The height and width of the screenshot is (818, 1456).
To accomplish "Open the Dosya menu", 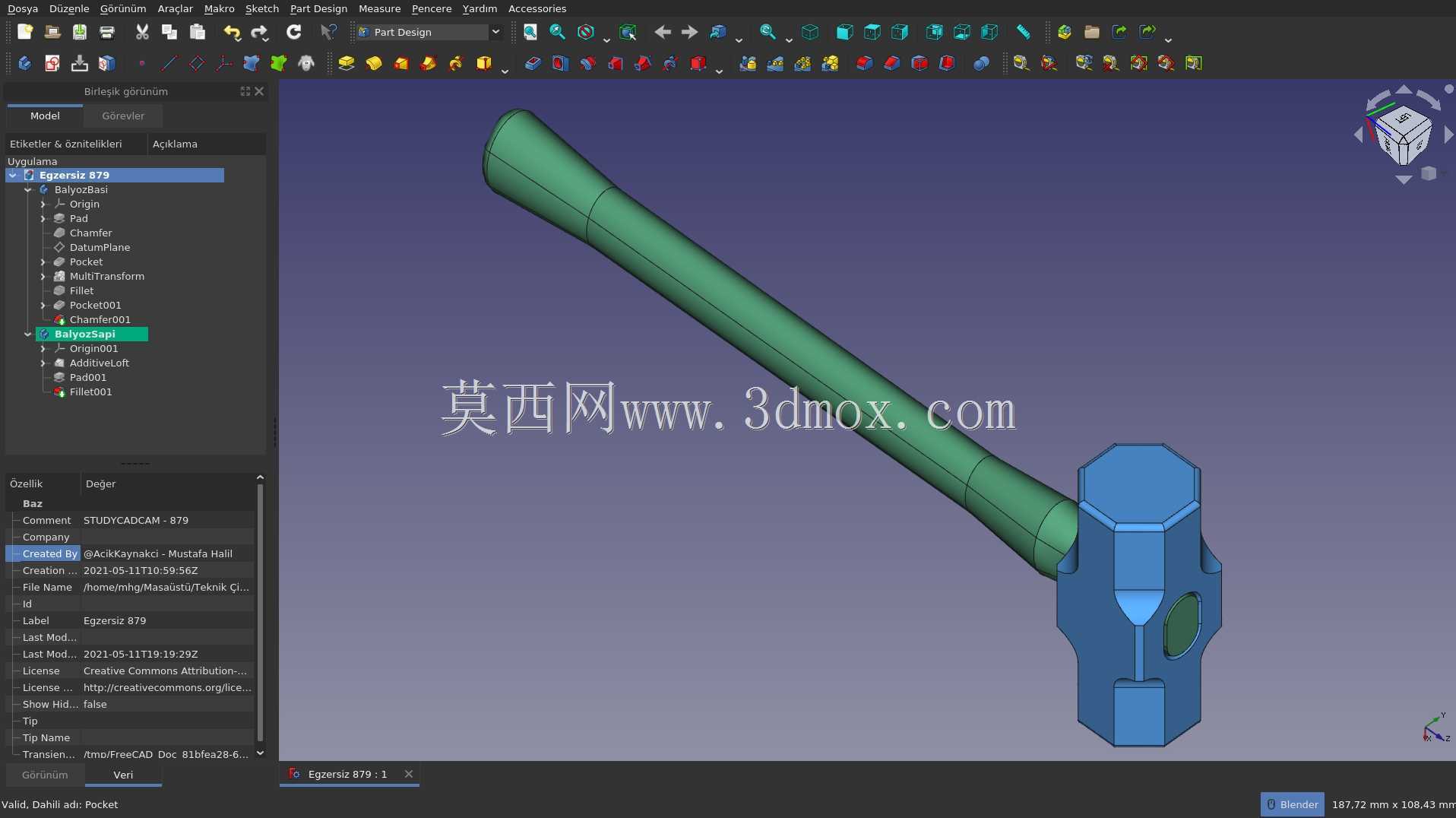I will (23, 8).
